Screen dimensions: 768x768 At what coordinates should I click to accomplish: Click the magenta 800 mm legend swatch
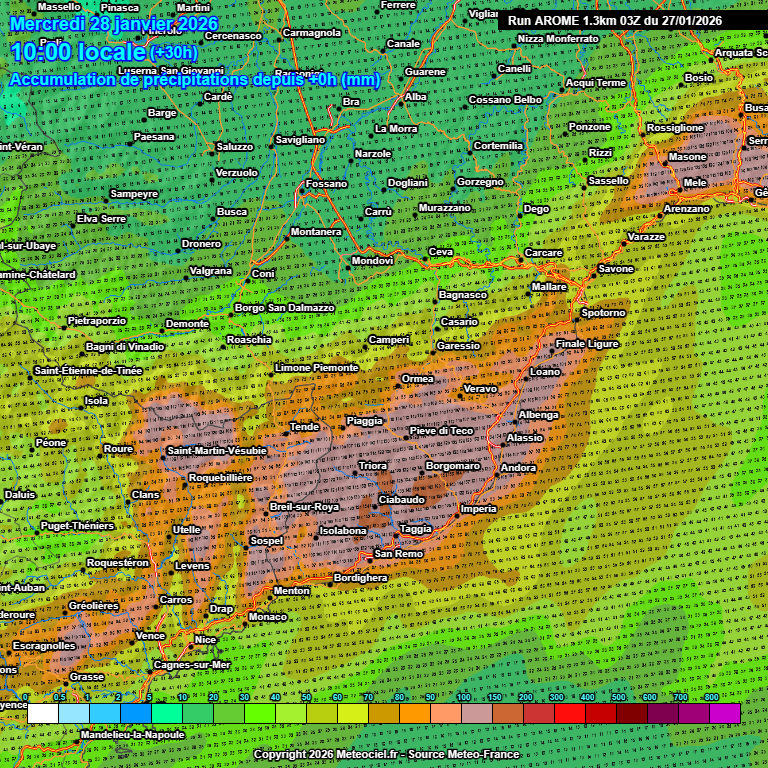coord(724,713)
